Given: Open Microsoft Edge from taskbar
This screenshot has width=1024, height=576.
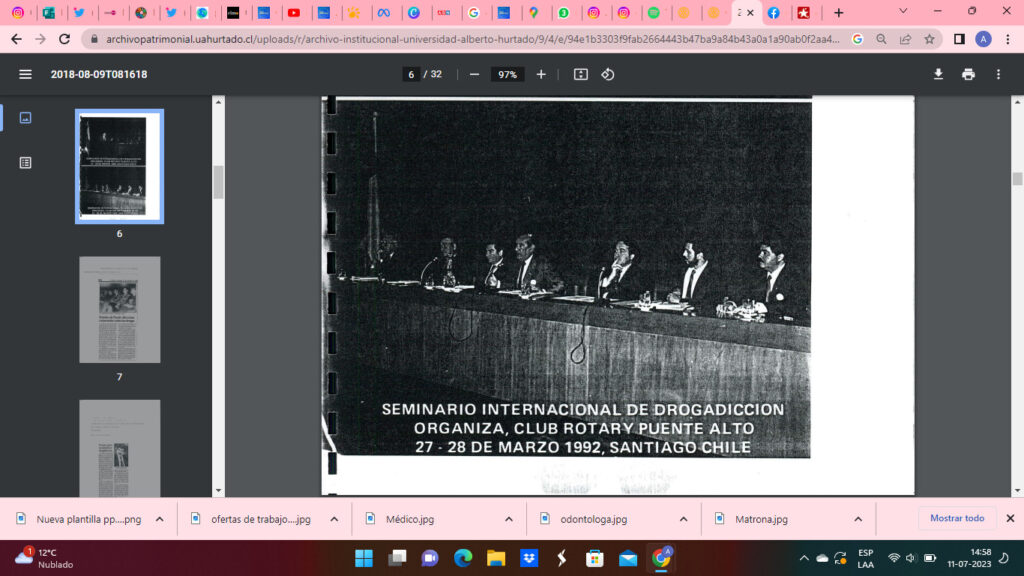Looking at the screenshot, I should click(x=463, y=558).
